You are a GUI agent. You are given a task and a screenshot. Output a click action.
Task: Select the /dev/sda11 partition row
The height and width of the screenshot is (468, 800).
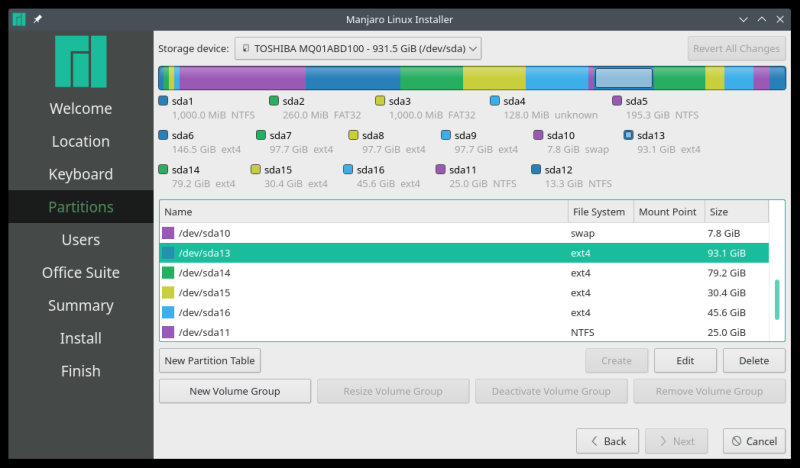pyautogui.click(x=464, y=332)
